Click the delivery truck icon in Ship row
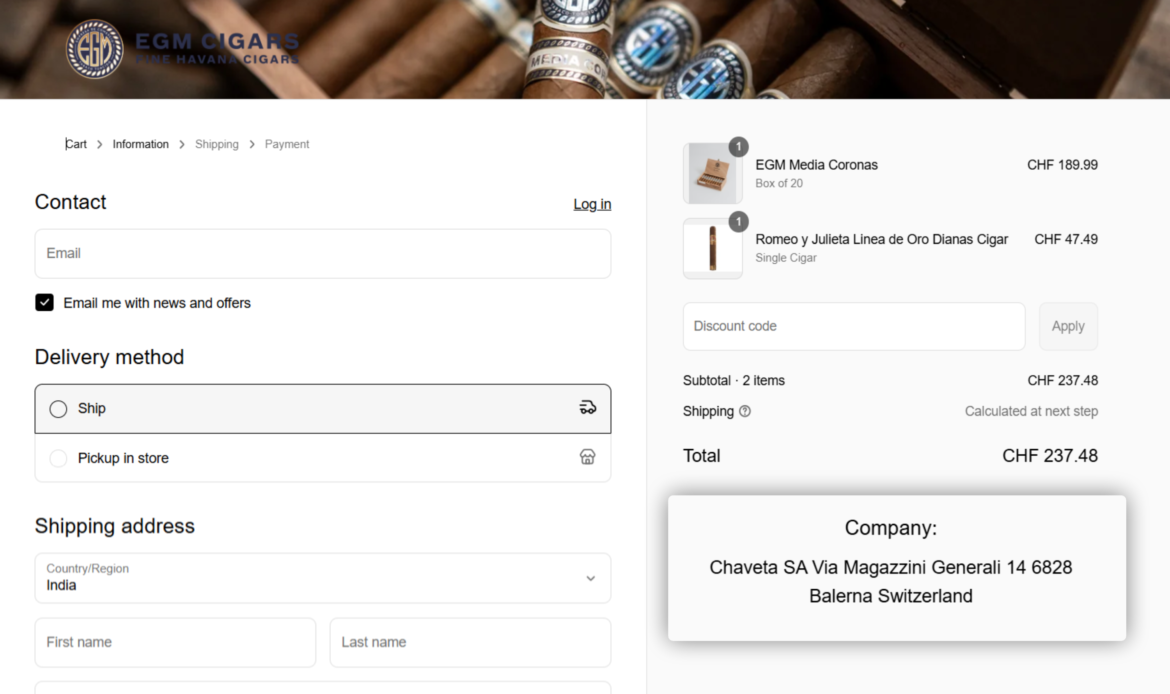 [x=588, y=407]
